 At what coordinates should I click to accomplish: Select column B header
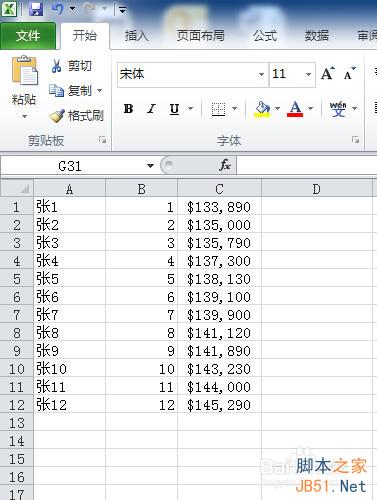tap(142, 189)
